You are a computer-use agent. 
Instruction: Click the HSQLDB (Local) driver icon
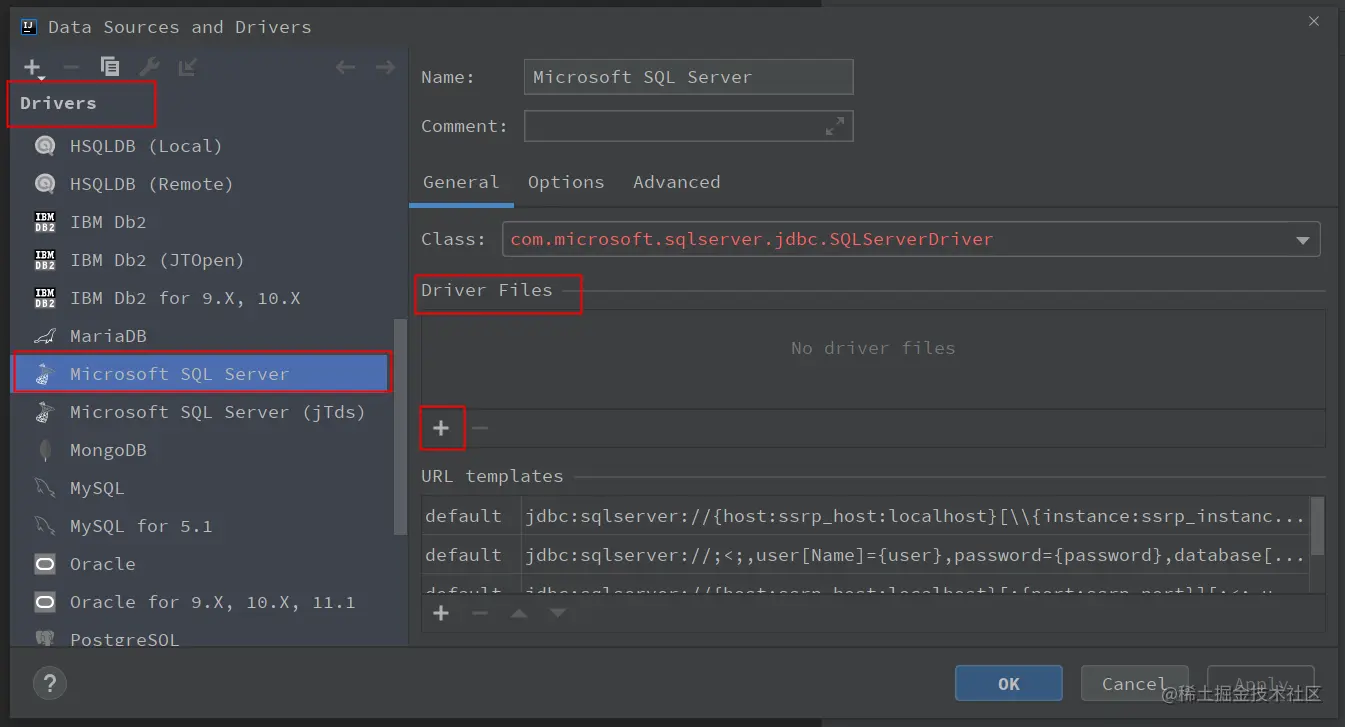coord(45,146)
